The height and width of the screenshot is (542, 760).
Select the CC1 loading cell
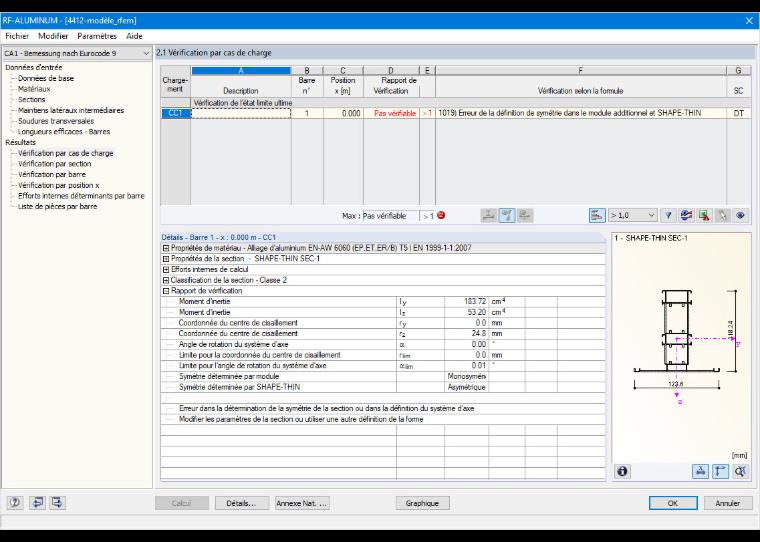click(175, 113)
